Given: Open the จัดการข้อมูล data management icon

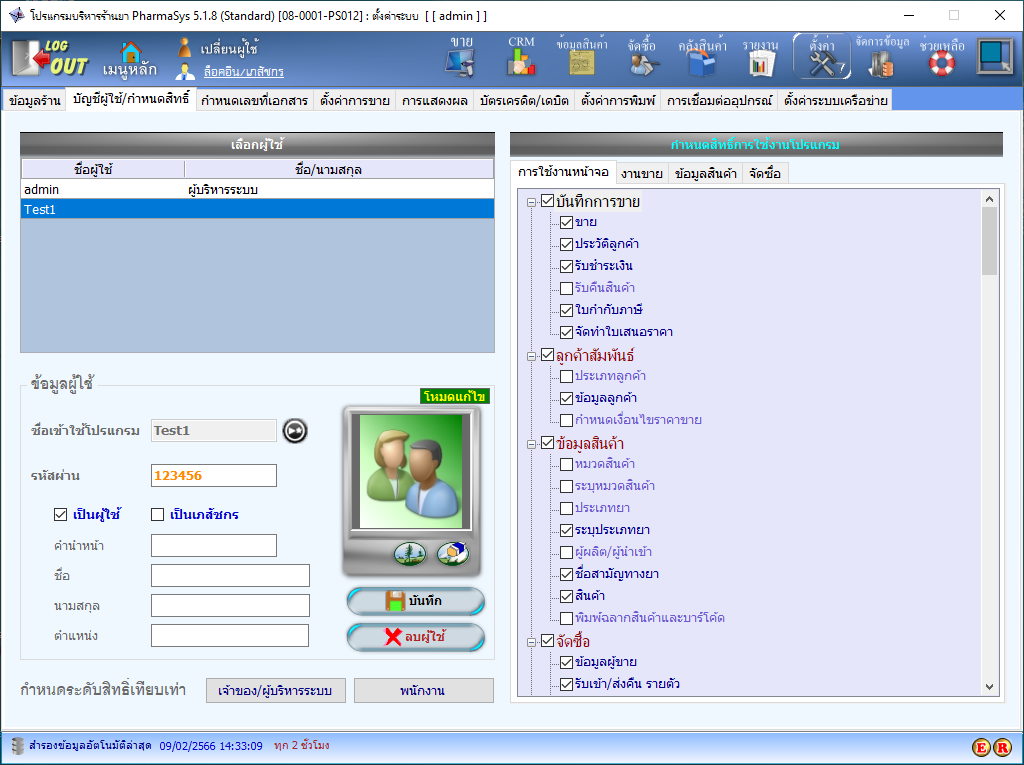Looking at the screenshot, I should point(882,64).
